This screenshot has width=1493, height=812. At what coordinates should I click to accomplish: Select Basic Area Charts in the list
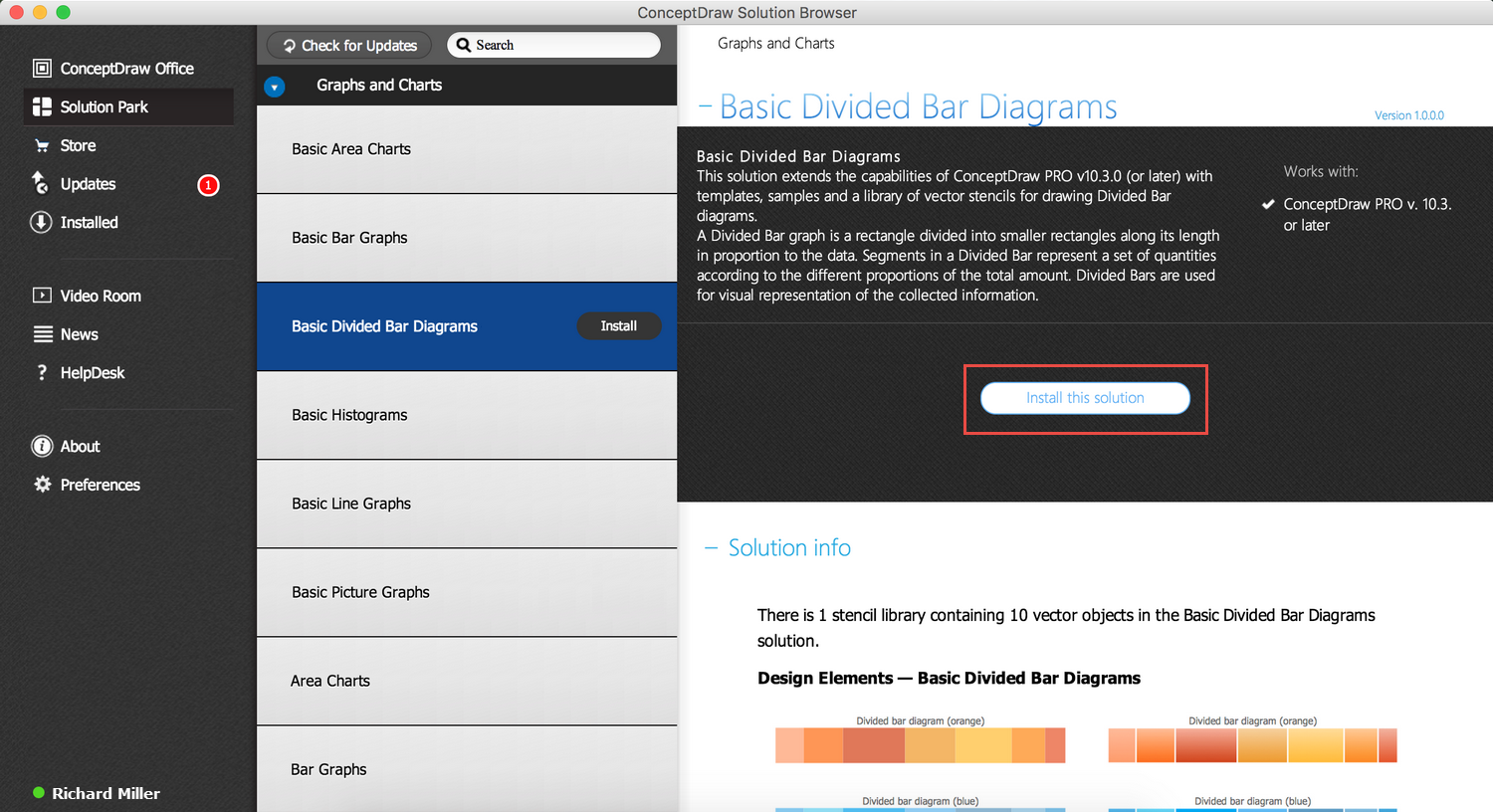pos(467,149)
